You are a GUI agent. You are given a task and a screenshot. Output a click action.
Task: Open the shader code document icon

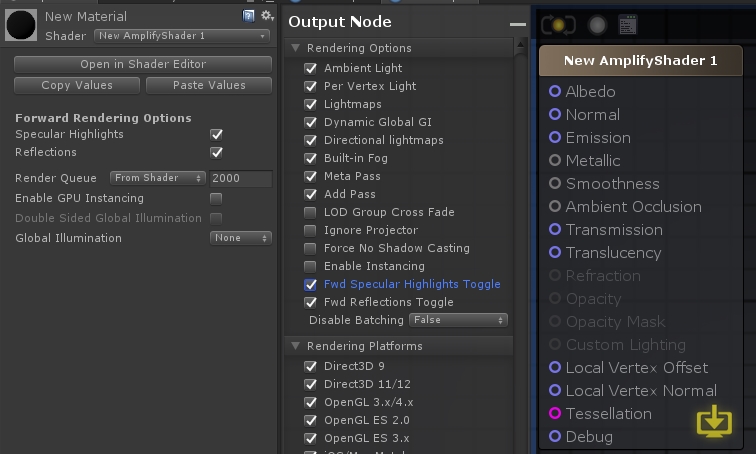[628, 25]
